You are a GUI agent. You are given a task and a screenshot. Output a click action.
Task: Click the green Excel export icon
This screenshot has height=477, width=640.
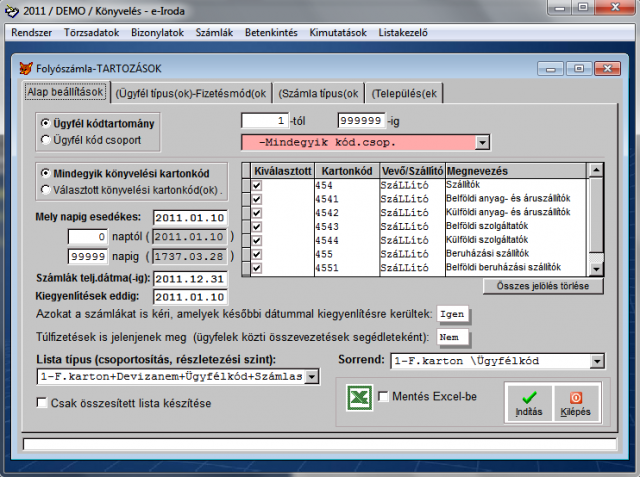358,399
